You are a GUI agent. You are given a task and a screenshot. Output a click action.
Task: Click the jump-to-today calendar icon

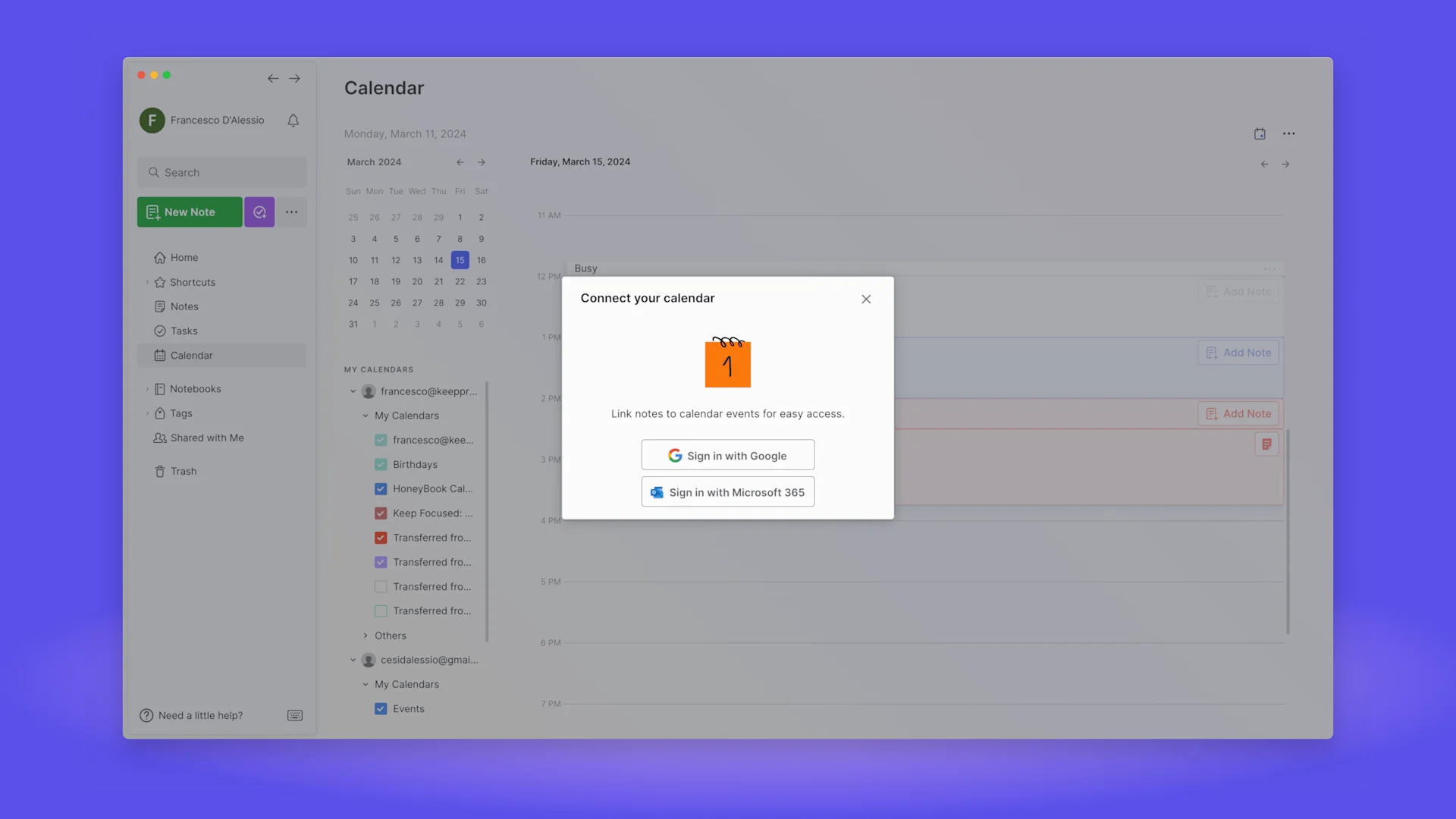pyautogui.click(x=1260, y=133)
